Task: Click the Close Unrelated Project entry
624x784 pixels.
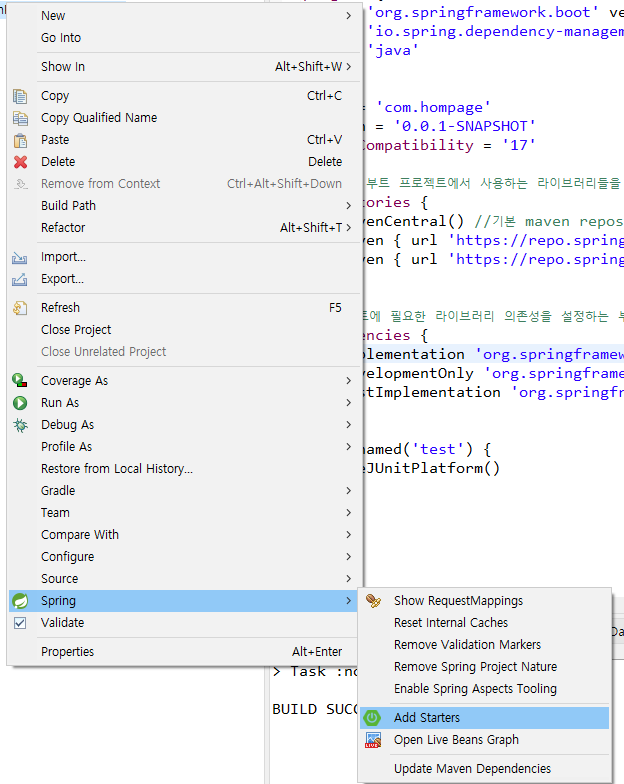Action: pyautogui.click(x=183, y=352)
